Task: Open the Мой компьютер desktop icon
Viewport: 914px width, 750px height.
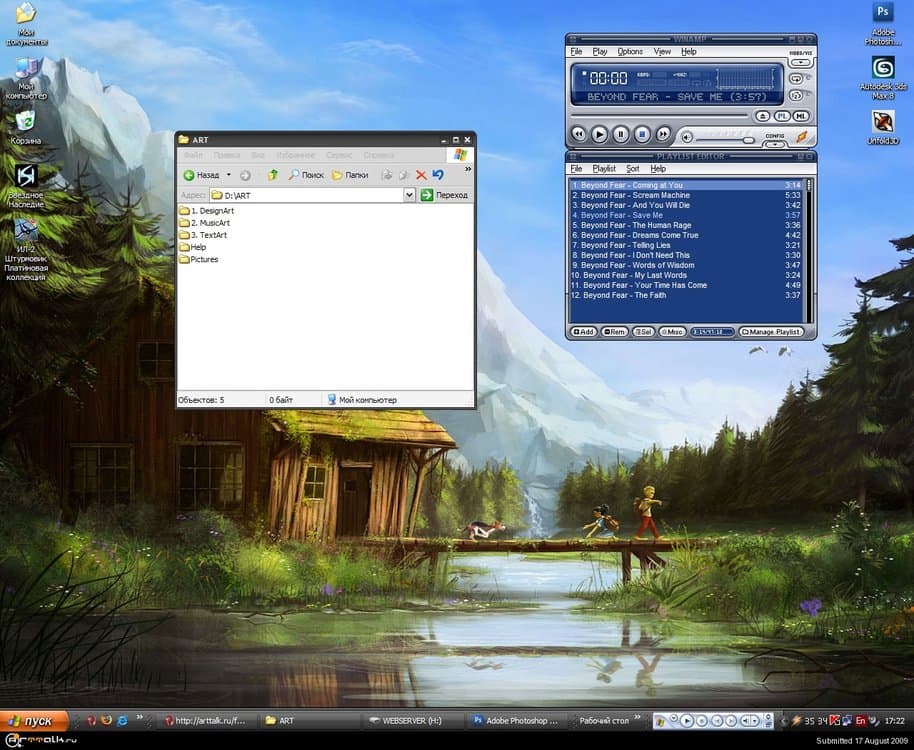Action: 26,78
